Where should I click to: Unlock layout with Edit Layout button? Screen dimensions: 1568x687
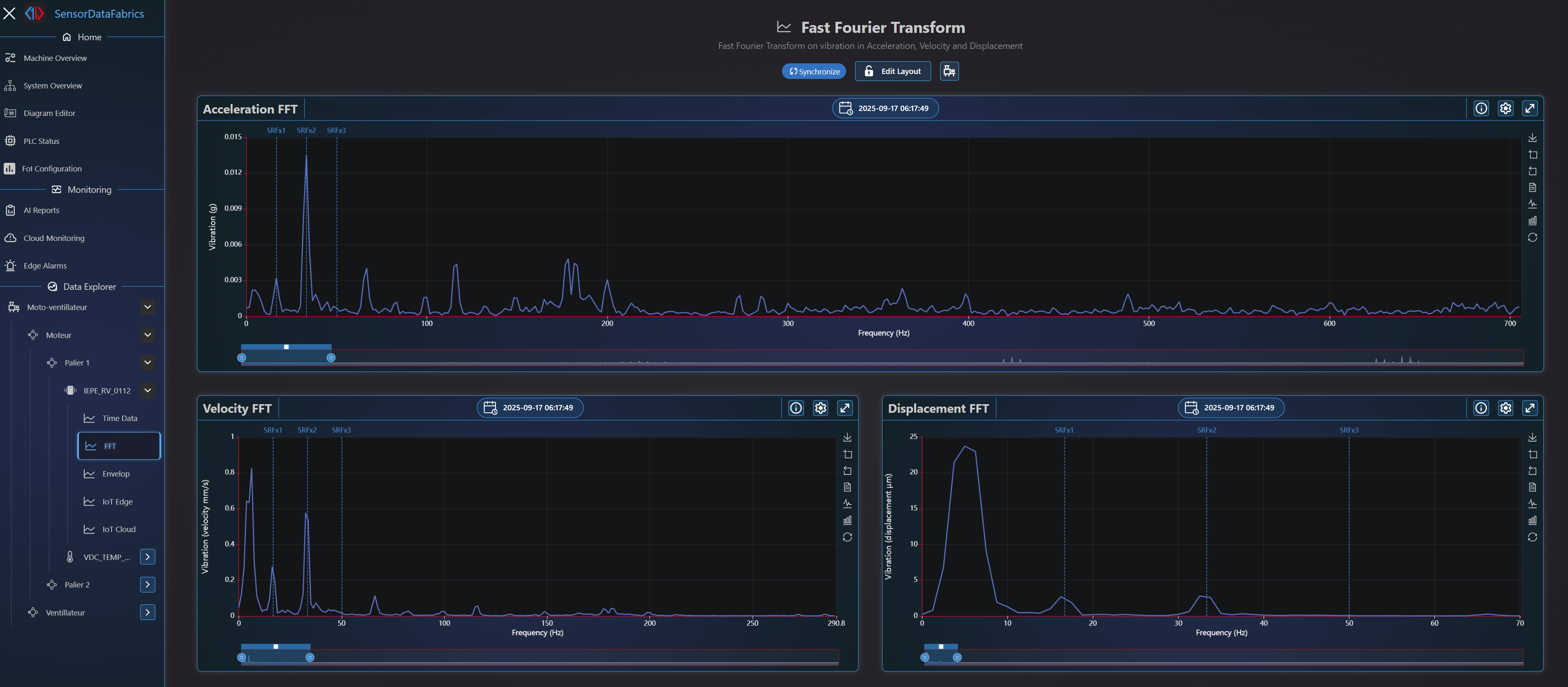click(x=892, y=71)
